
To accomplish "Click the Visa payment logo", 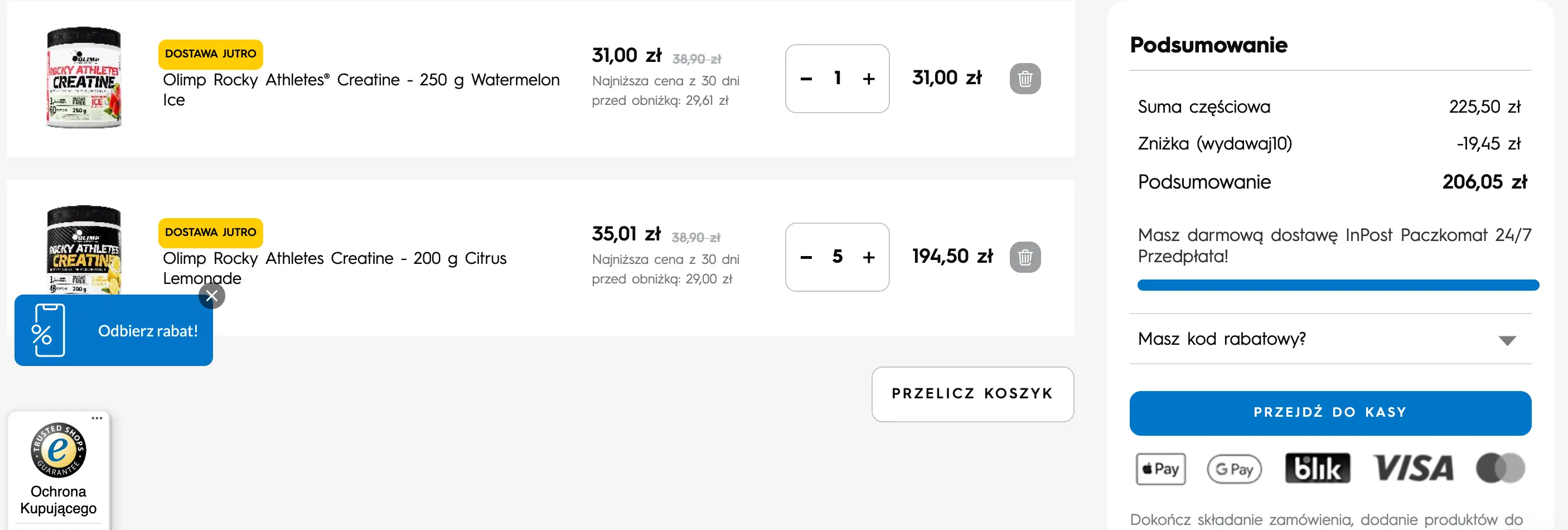I will pyautogui.click(x=1413, y=469).
